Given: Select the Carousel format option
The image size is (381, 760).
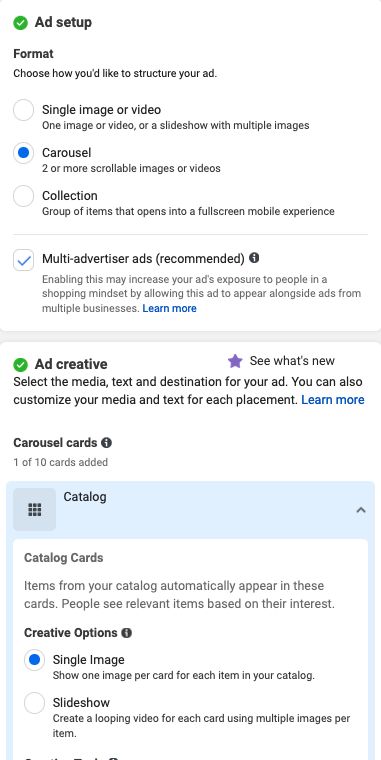Looking at the screenshot, I should (x=23, y=153).
